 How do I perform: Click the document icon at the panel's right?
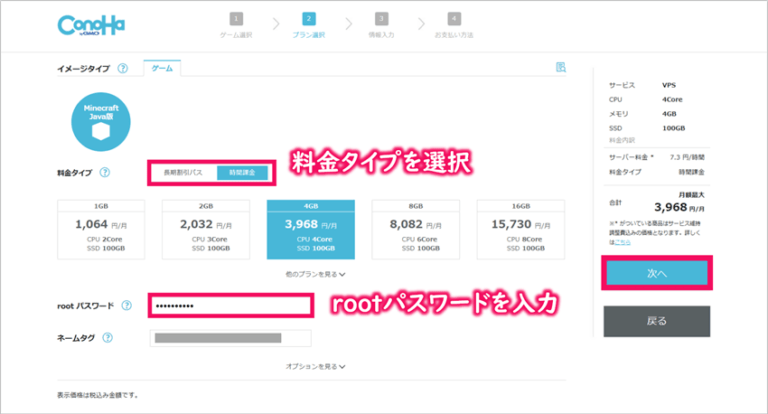tap(561, 67)
